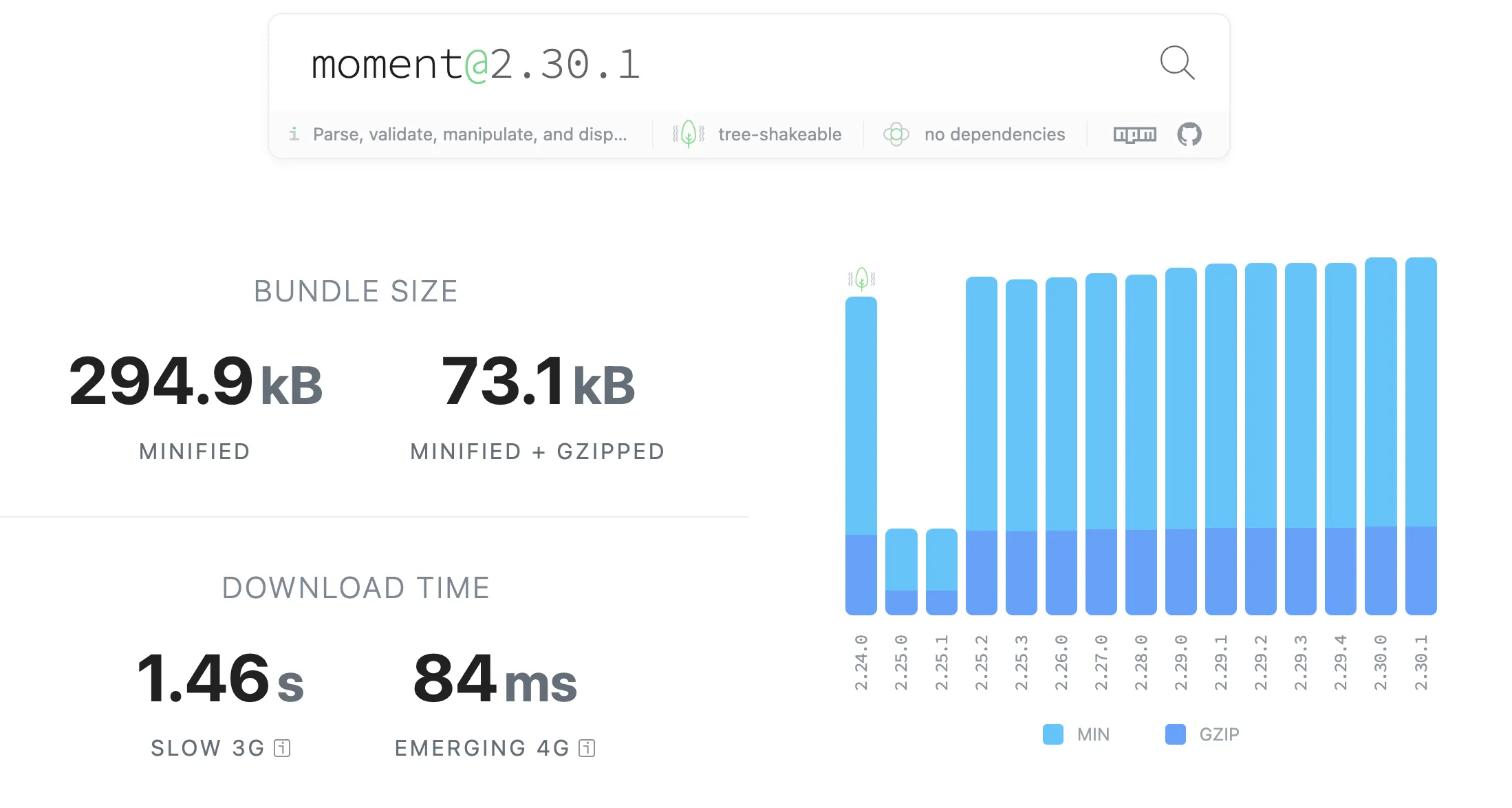Viewport: 1512px width, 808px height.
Task: Click the GZIP darker-blue legend swatch
Action: pos(1175,734)
